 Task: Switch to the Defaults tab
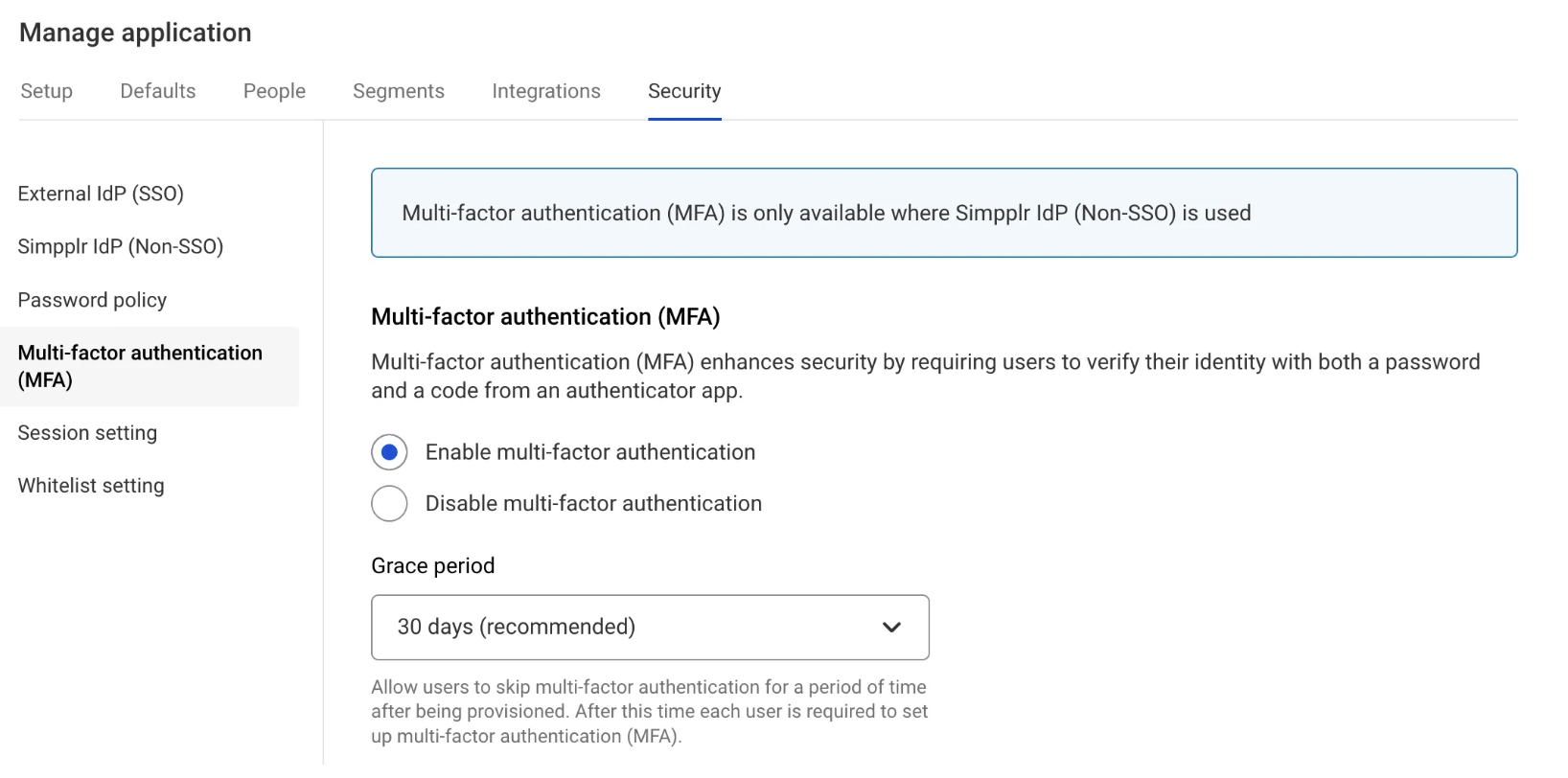[157, 91]
